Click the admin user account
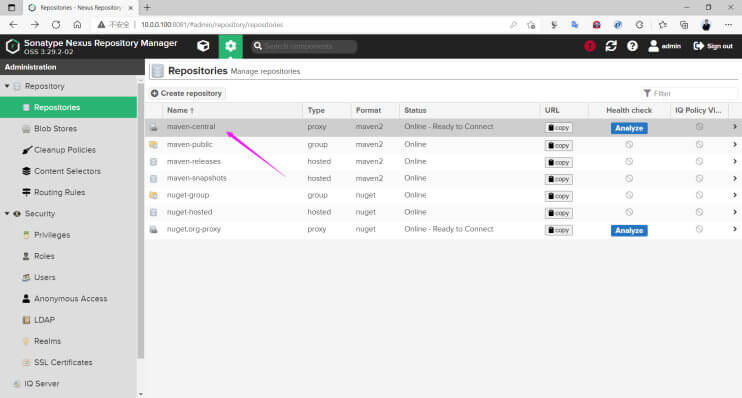 click(x=664, y=46)
